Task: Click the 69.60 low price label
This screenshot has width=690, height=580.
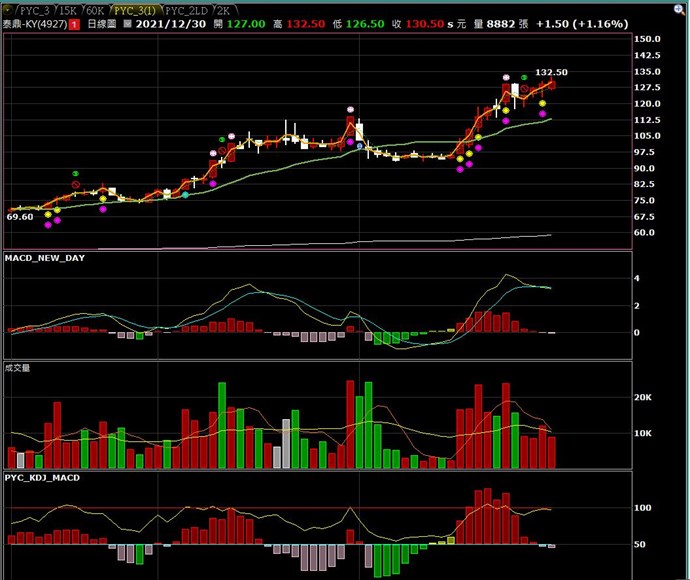Action: [x=20, y=216]
